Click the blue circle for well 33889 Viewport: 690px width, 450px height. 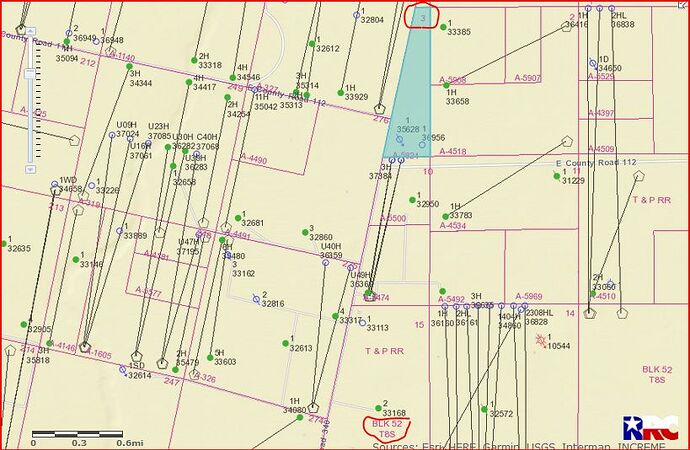(x=119, y=231)
